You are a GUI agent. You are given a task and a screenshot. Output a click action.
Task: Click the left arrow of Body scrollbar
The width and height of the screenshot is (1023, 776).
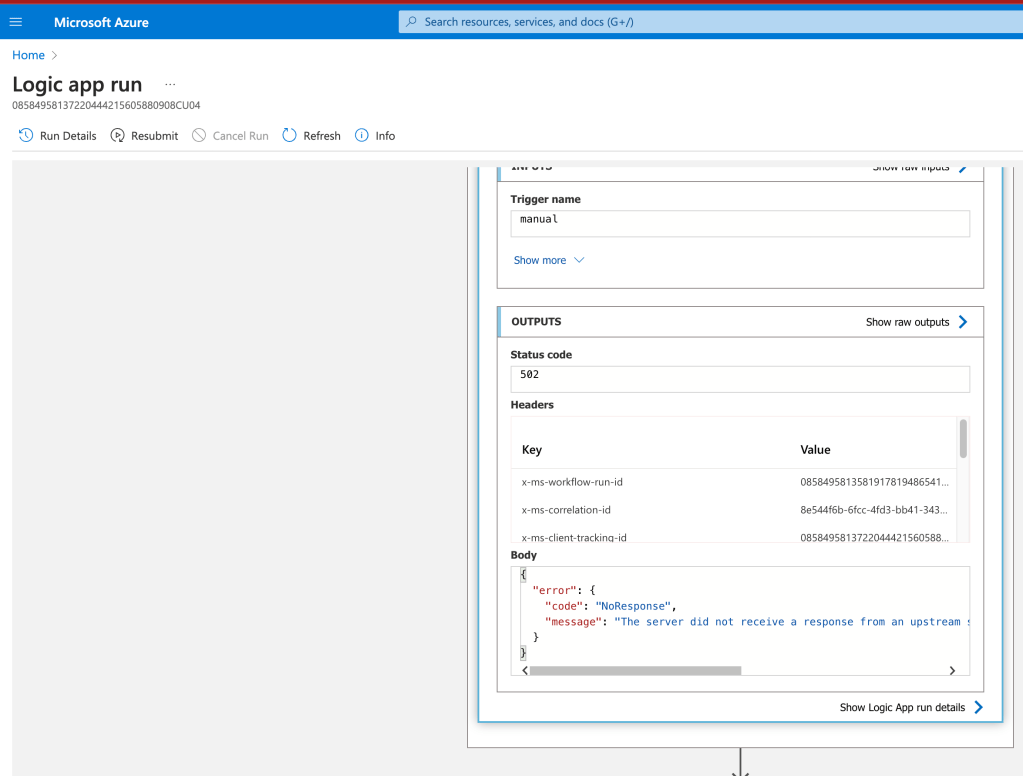click(x=525, y=670)
